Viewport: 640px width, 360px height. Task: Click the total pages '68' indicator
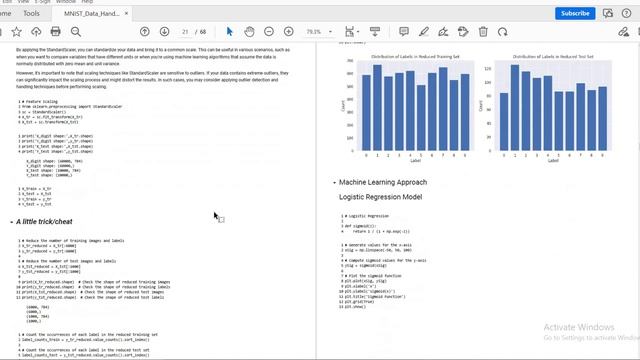(x=203, y=31)
